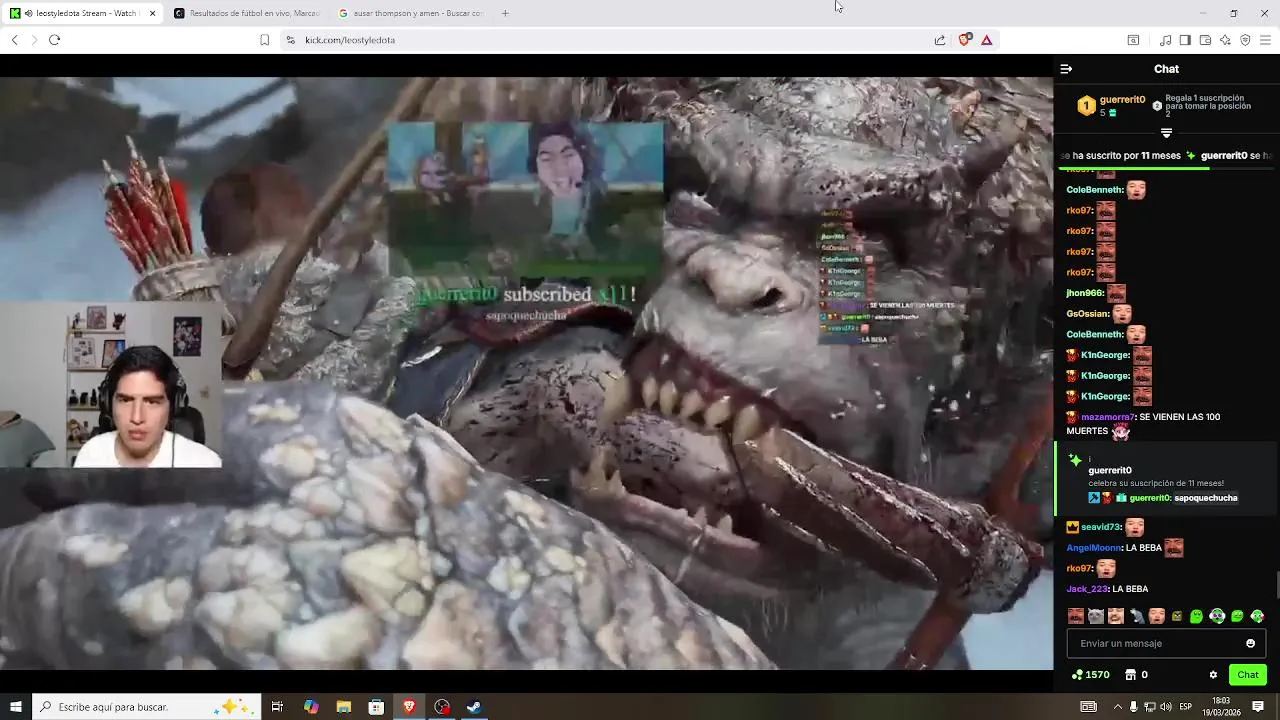Open Steam from the taskbar

pyautogui.click(x=474, y=707)
